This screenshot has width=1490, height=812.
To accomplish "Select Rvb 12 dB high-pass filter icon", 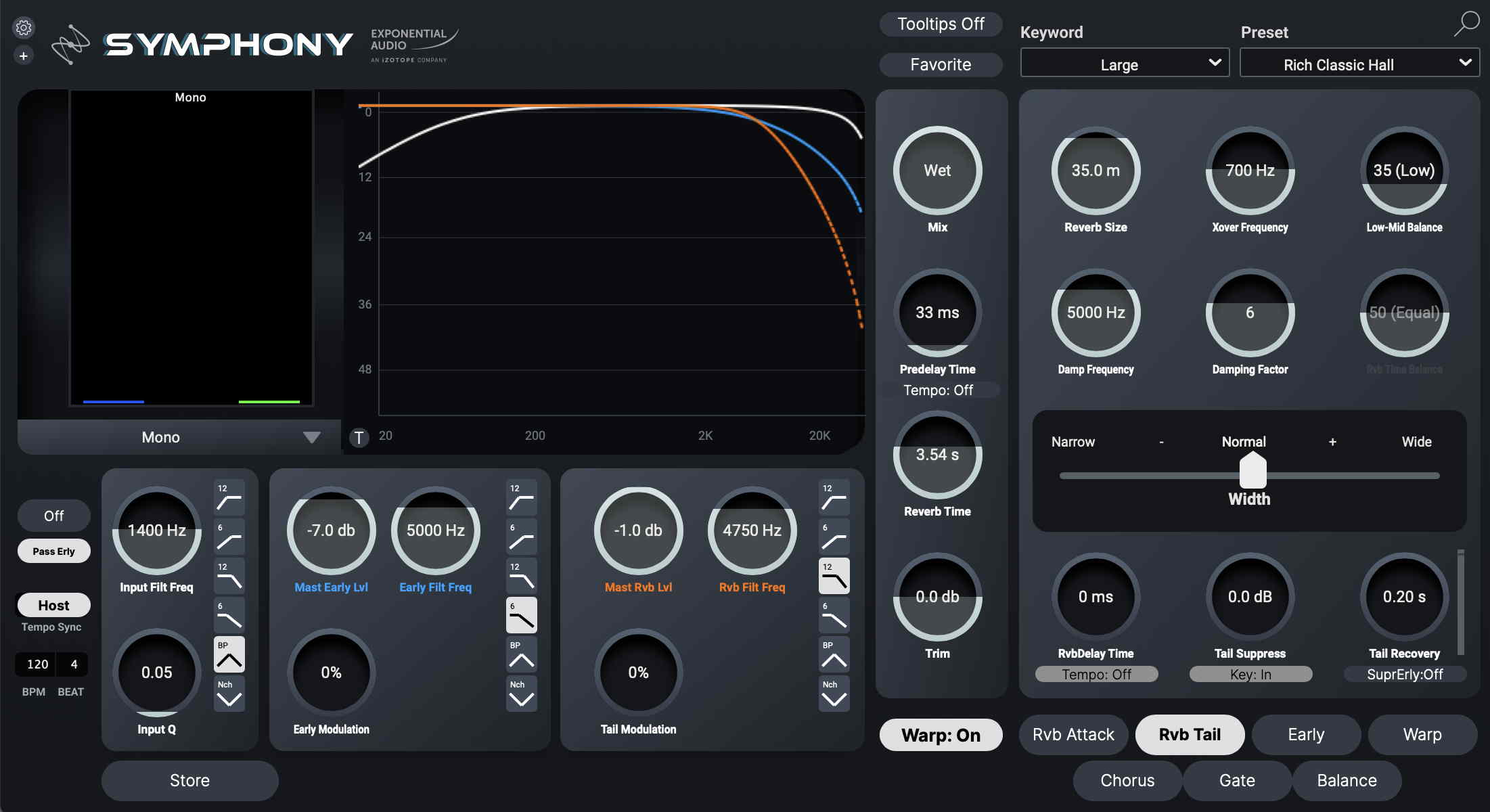I will [x=834, y=497].
